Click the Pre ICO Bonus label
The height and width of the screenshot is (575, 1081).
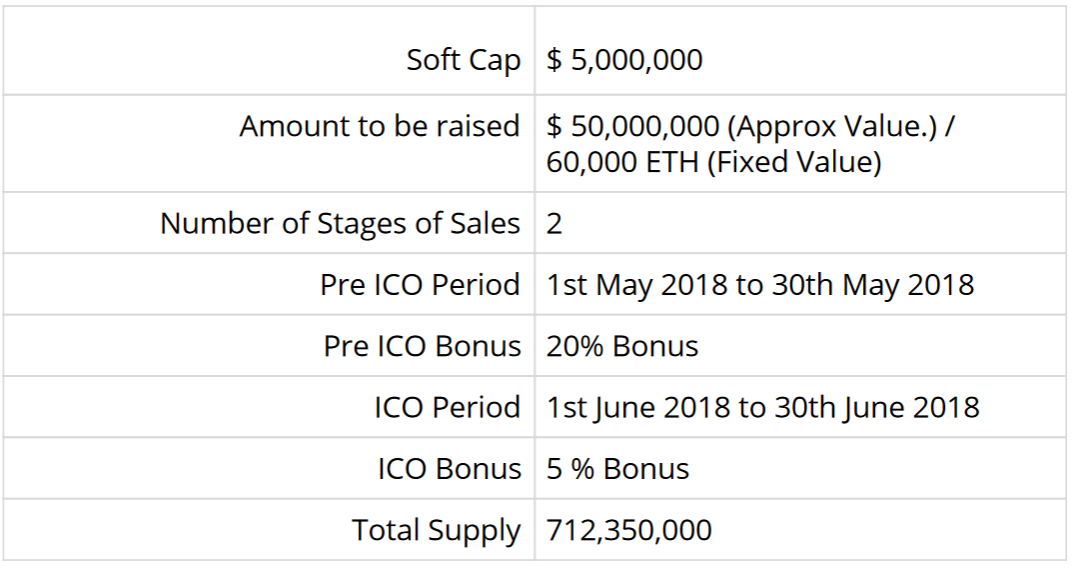[x=422, y=346]
